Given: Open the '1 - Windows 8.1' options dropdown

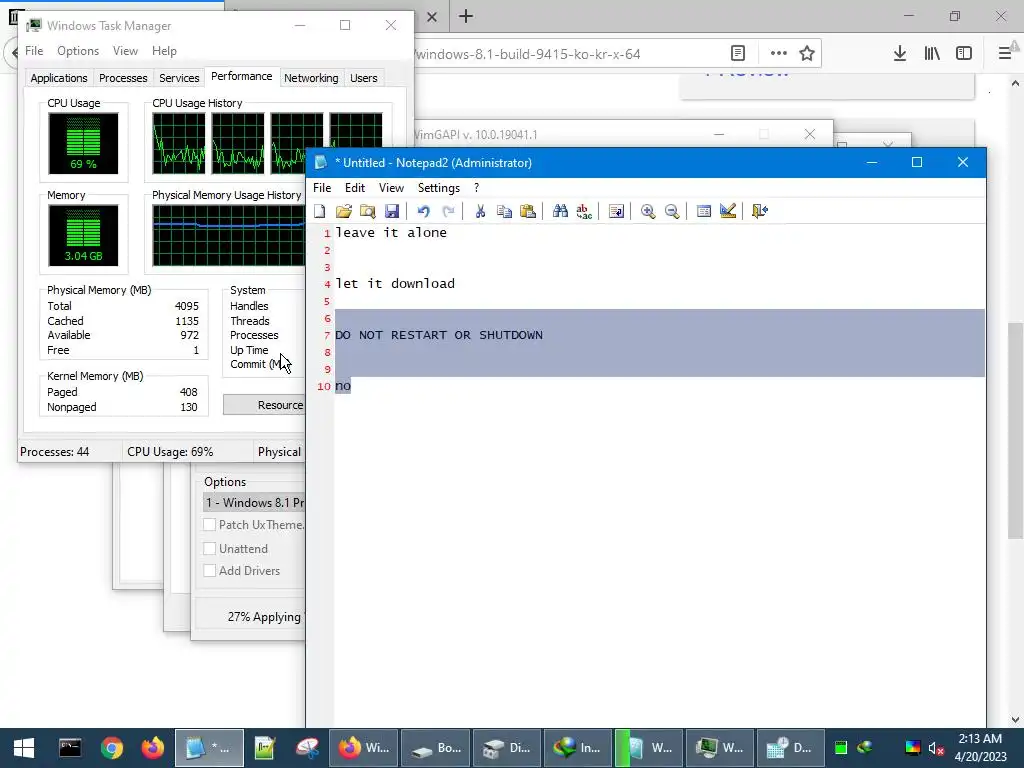Looking at the screenshot, I should tap(254, 502).
